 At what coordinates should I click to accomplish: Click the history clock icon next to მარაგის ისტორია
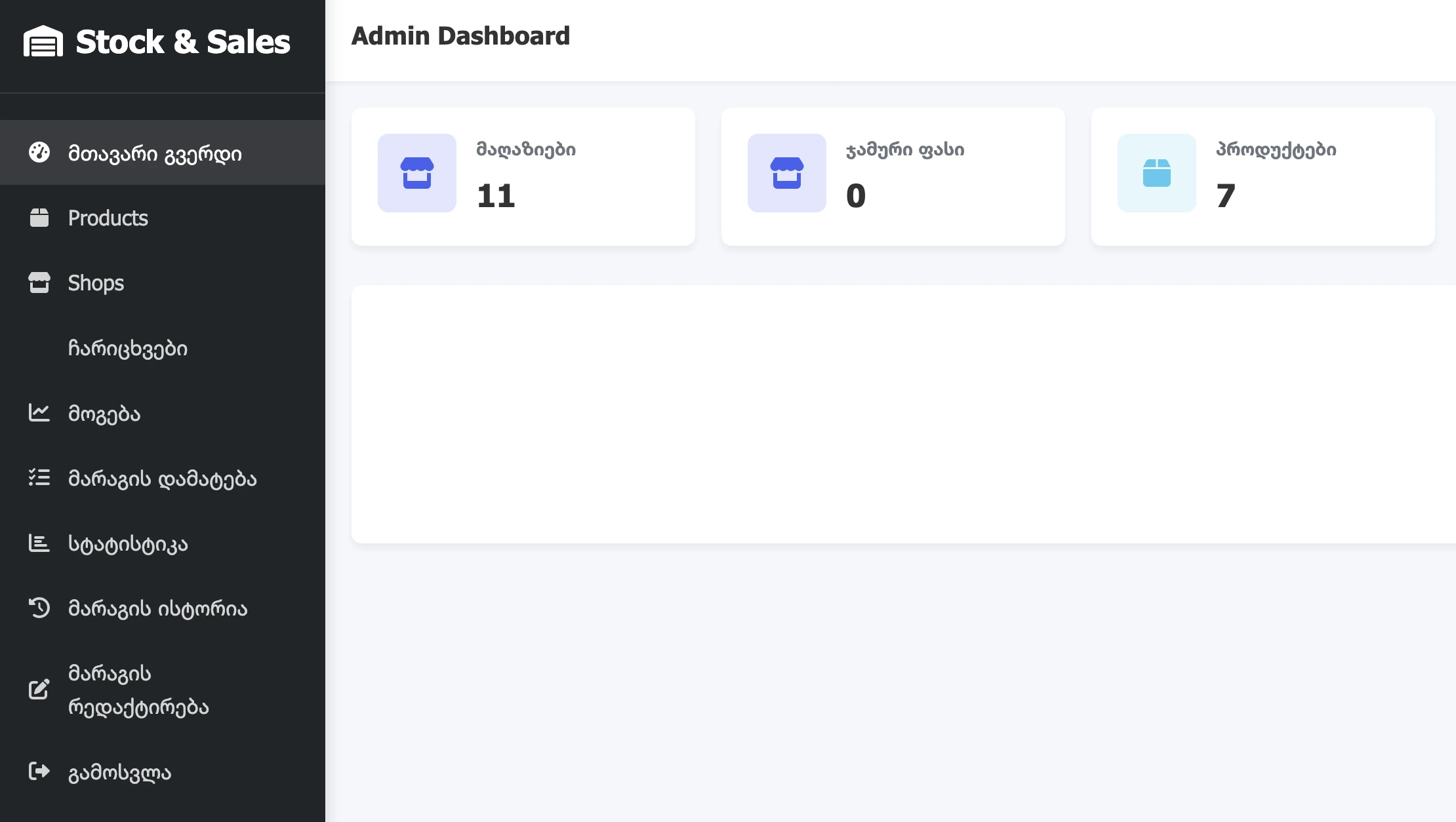[39, 608]
